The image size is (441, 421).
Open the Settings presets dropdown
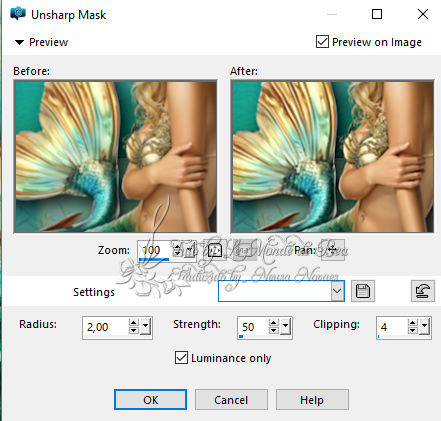(x=337, y=291)
